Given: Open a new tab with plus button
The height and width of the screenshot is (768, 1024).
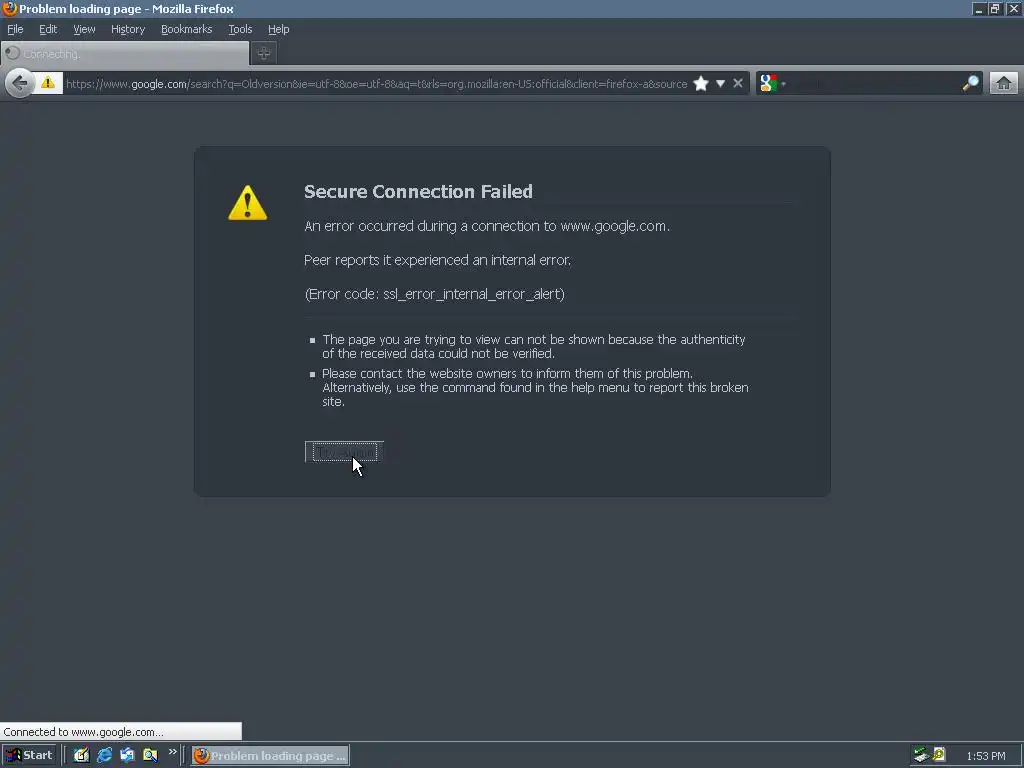Looking at the screenshot, I should point(264,54).
